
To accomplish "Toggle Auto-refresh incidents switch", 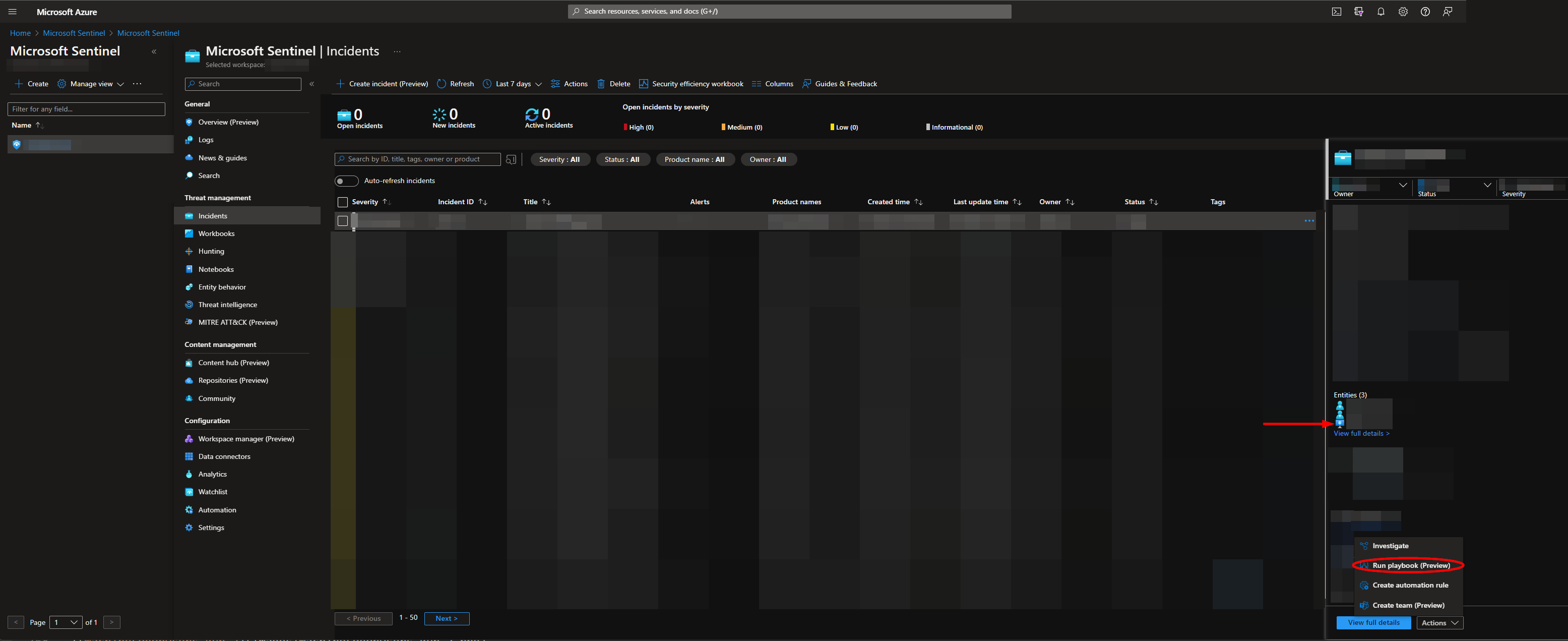I will (x=346, y=181).
